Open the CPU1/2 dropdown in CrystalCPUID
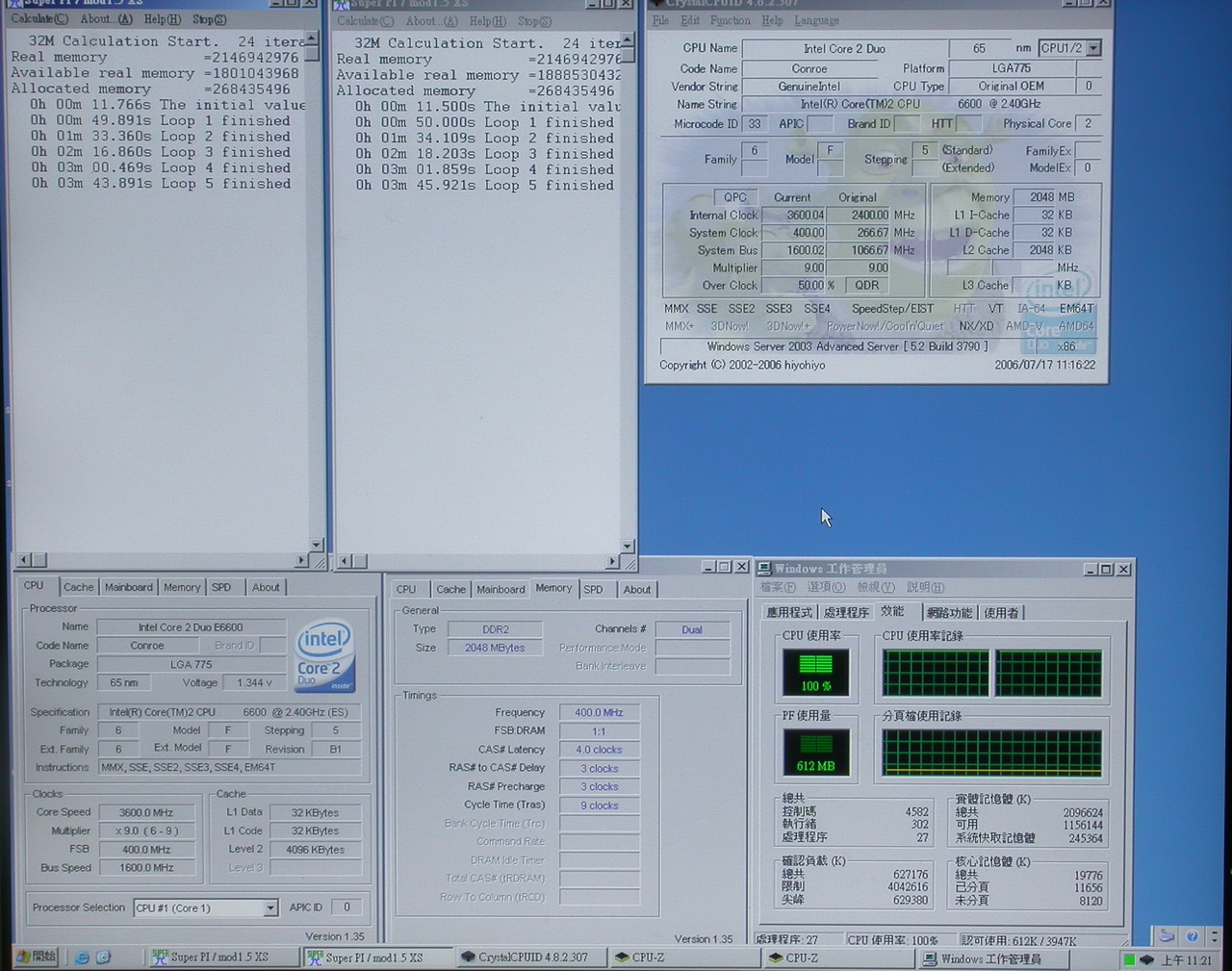The width and height of the screenshot is (1232, 971). tap(1093, 48)
